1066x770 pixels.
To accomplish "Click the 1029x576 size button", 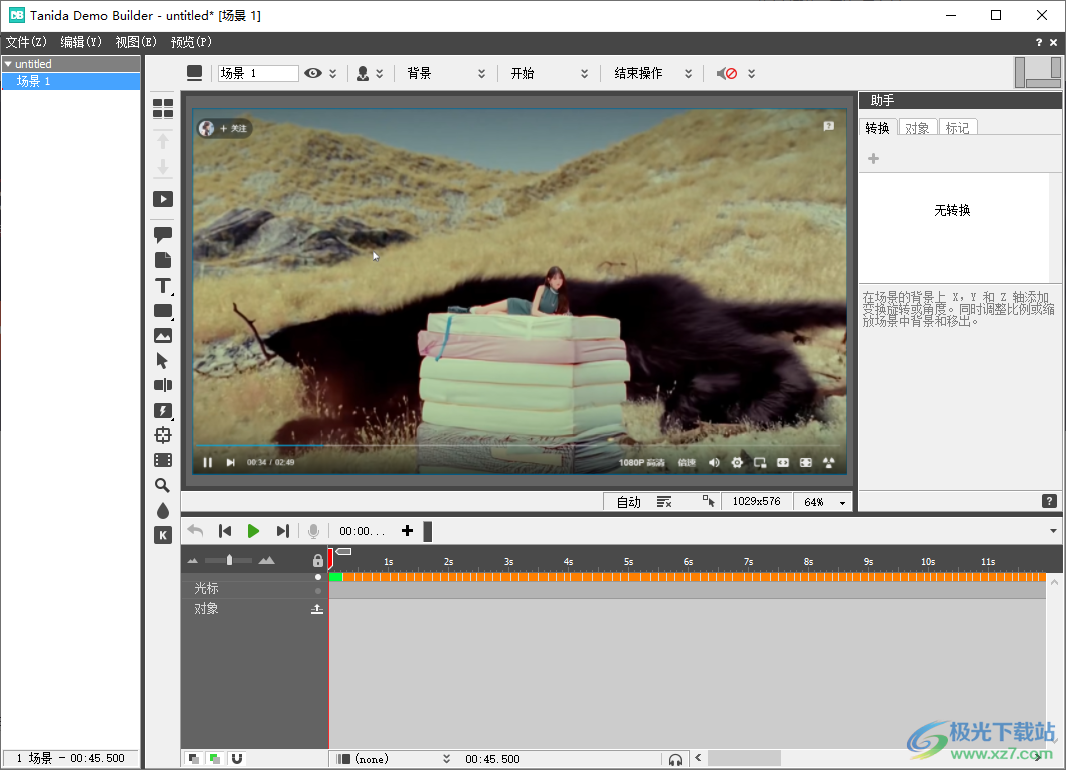I will pos(756,501).
